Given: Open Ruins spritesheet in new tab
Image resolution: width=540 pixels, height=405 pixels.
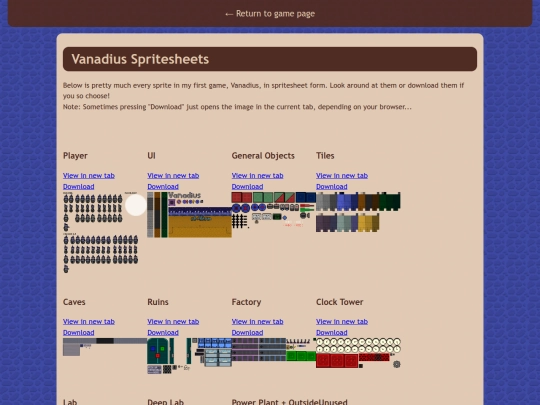Looking at the screenshot, I should tap(173, 322).
